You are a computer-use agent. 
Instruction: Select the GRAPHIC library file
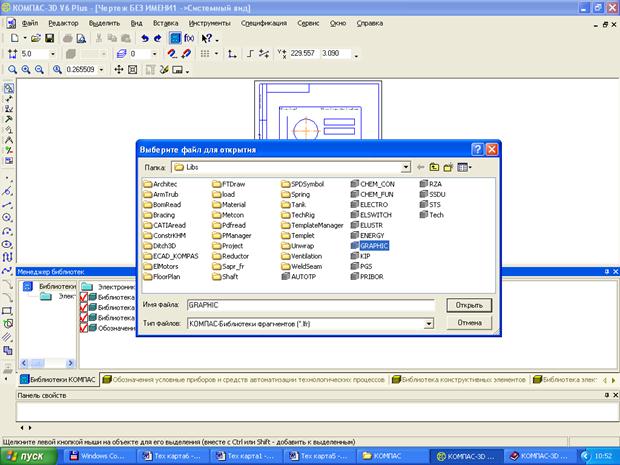point(369,246)
